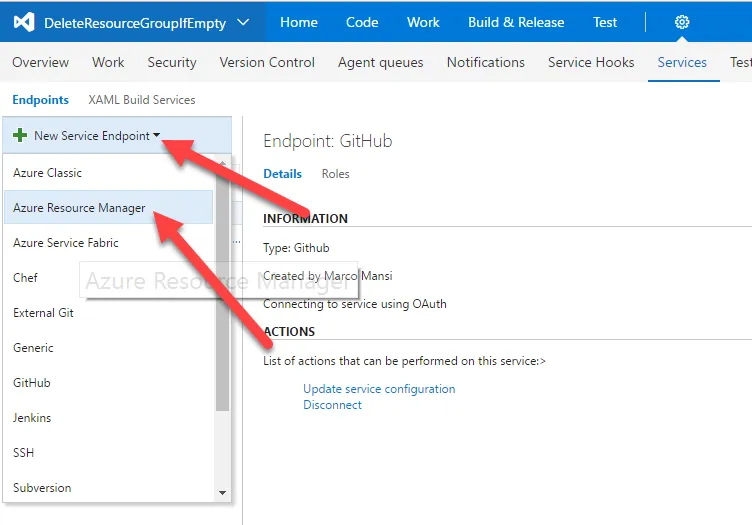The image size is (752, 525).
Task: Go to the Service Hooks tab
Action: point(591,62)
